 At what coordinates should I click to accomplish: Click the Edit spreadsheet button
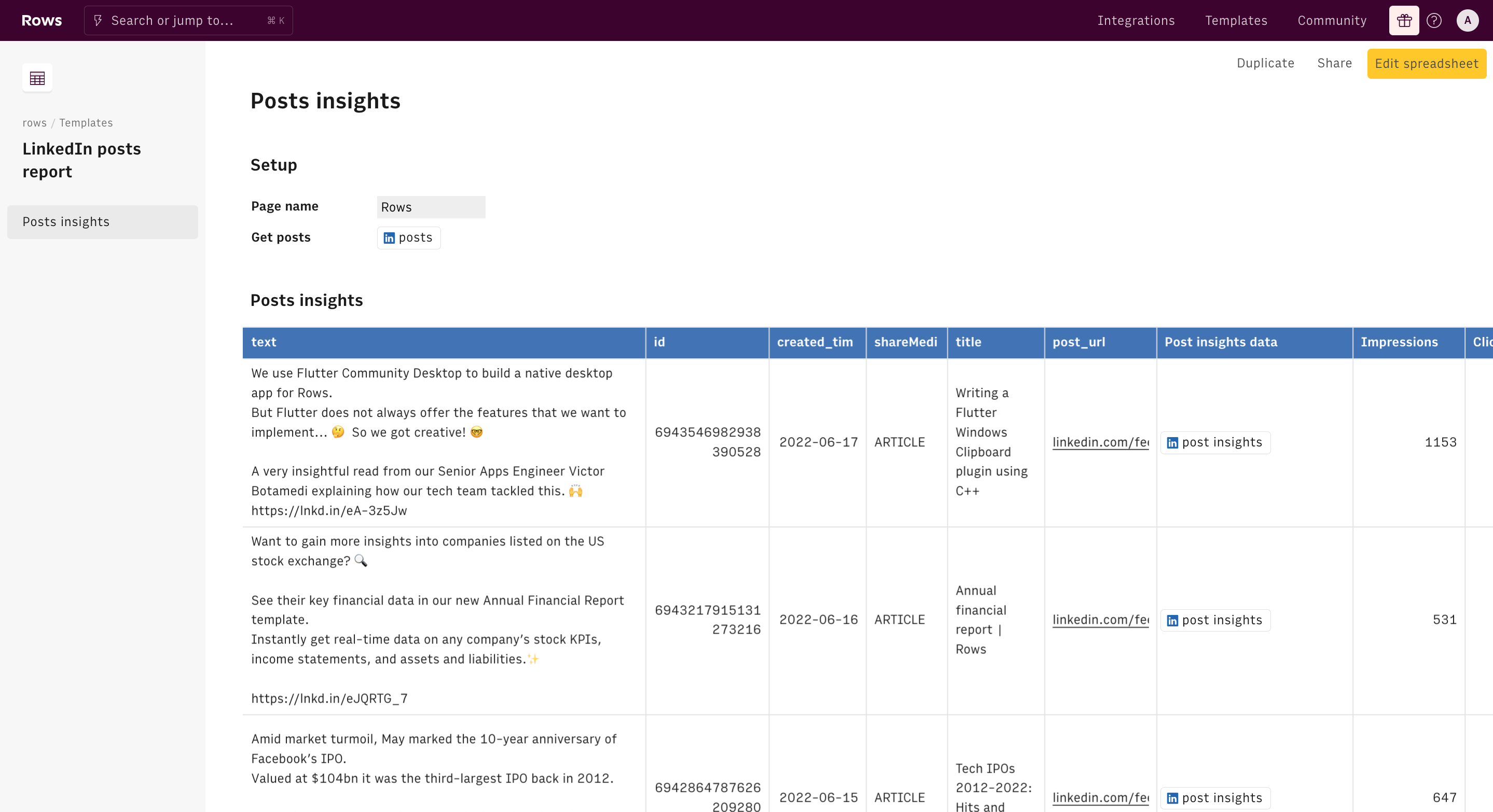[x=1426, y=64]
